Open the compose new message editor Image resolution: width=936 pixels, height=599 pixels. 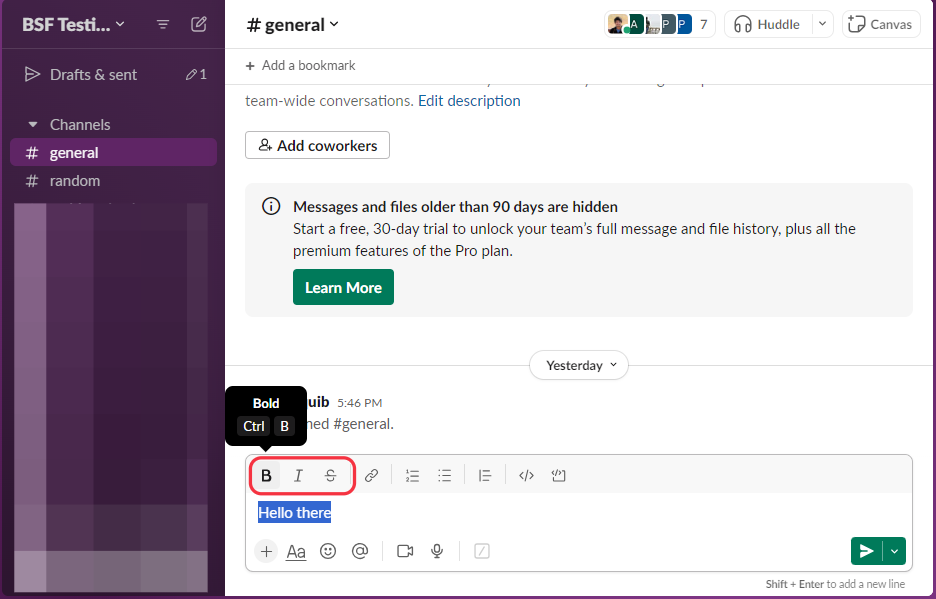tap(198, 23)
